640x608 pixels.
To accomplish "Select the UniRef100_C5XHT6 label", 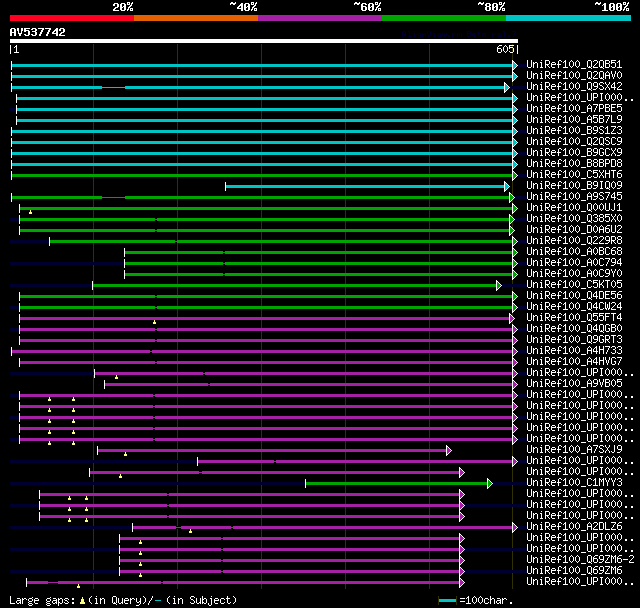I will point(574,175).
